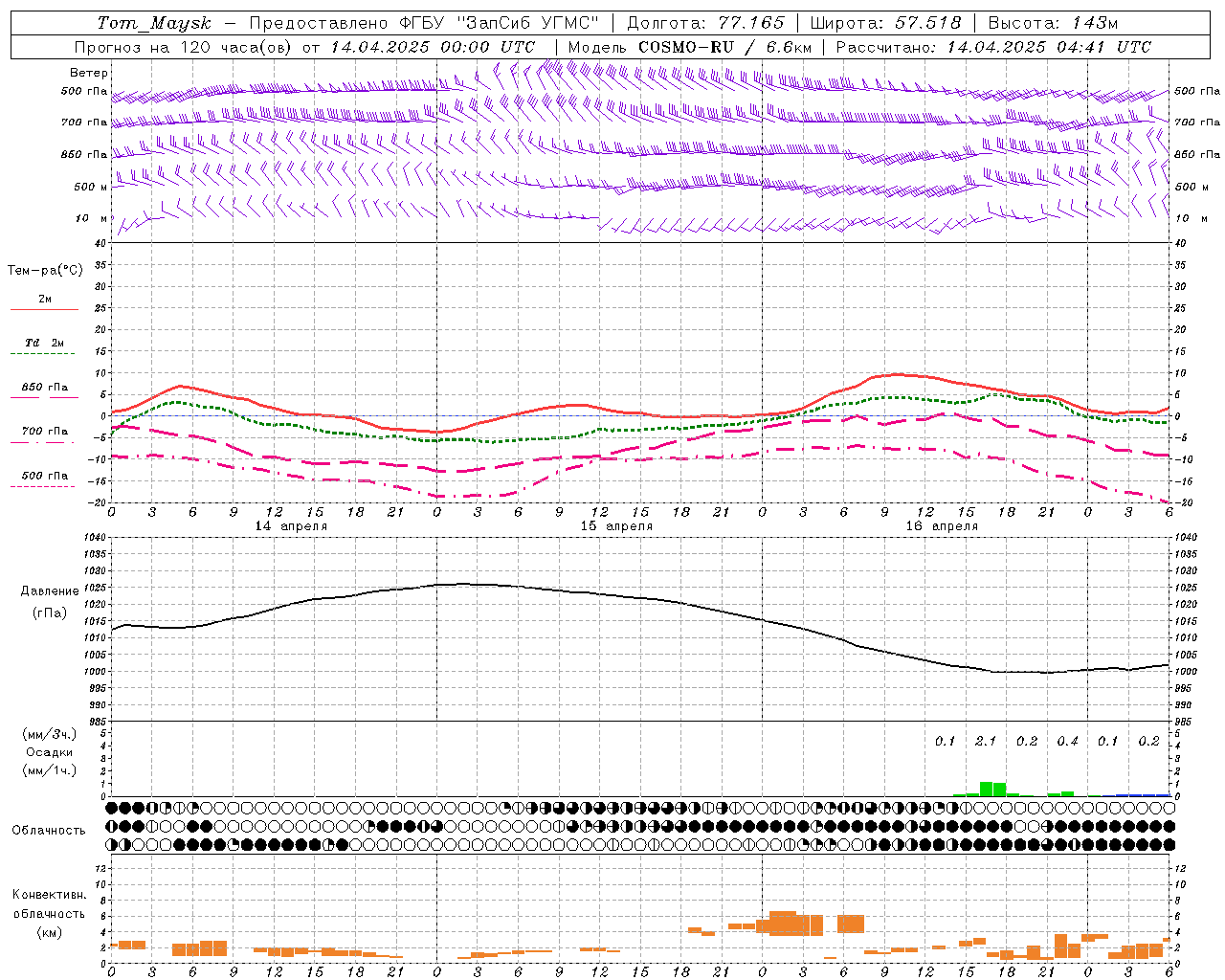
Task: Click the station name Tom_Maysk in header
Action: click(x=154, y=23)
